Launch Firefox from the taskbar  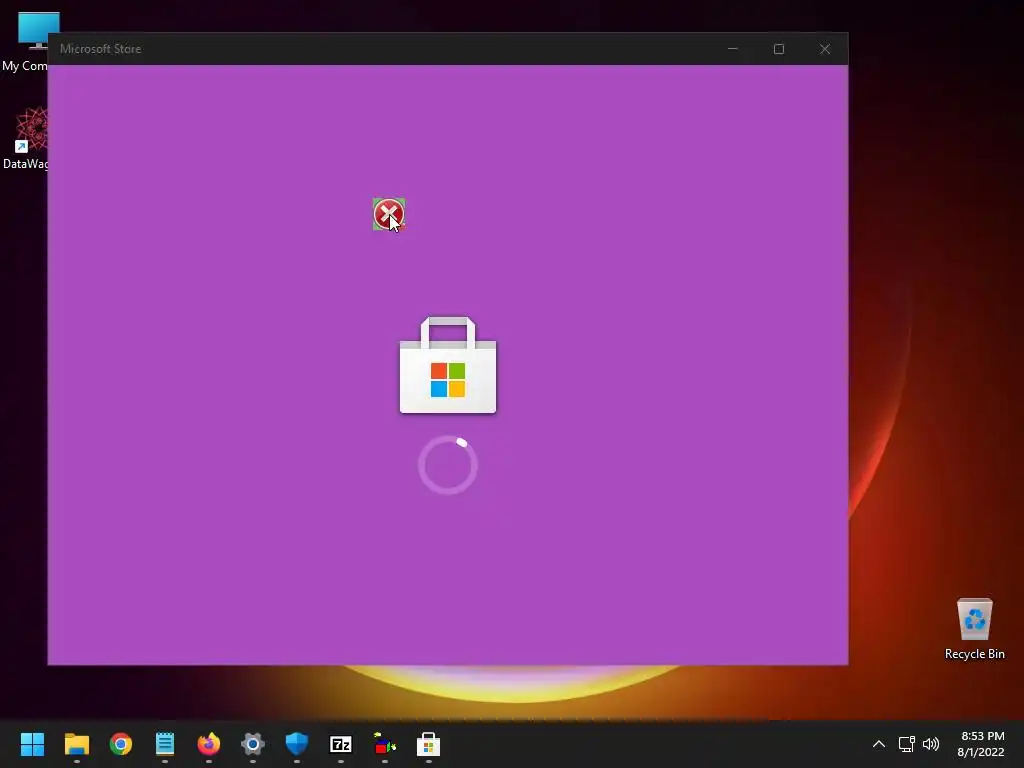[209, 744]
